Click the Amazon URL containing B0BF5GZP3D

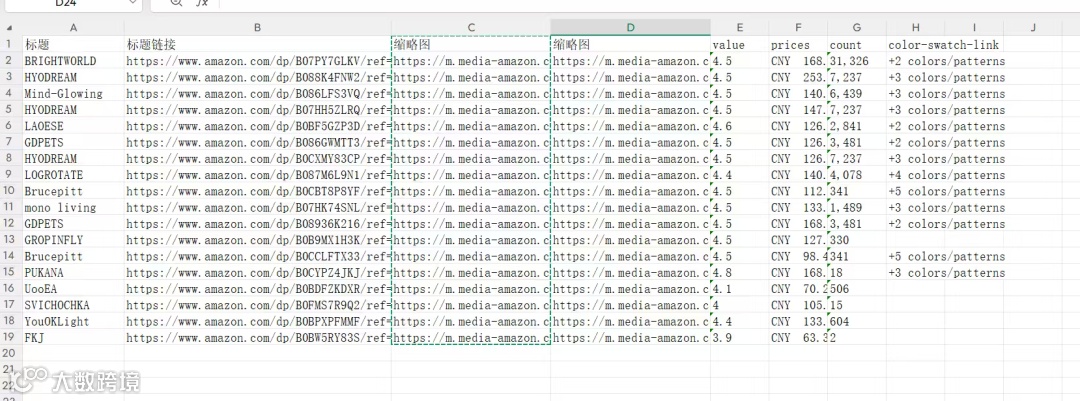pos(258,126)
